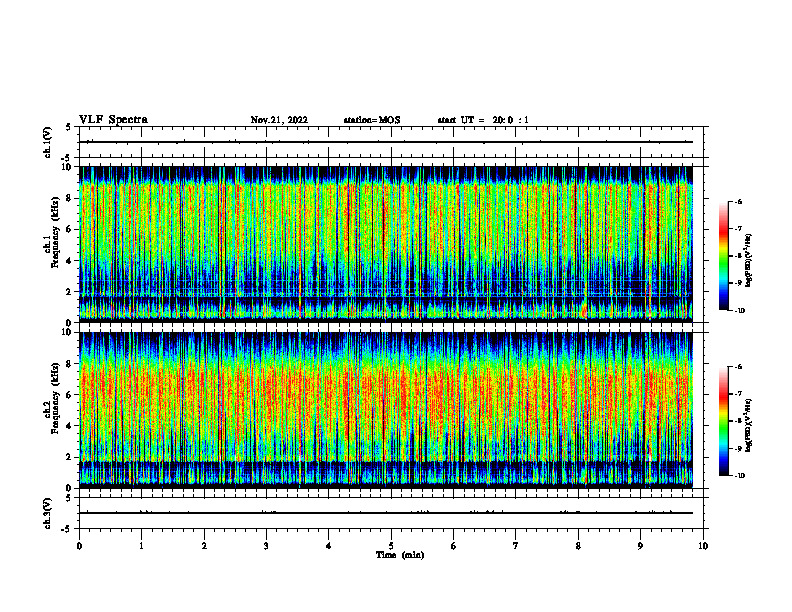792x612 pixels.
Task: Click the time axis tick label "8"
Action: 578,546
